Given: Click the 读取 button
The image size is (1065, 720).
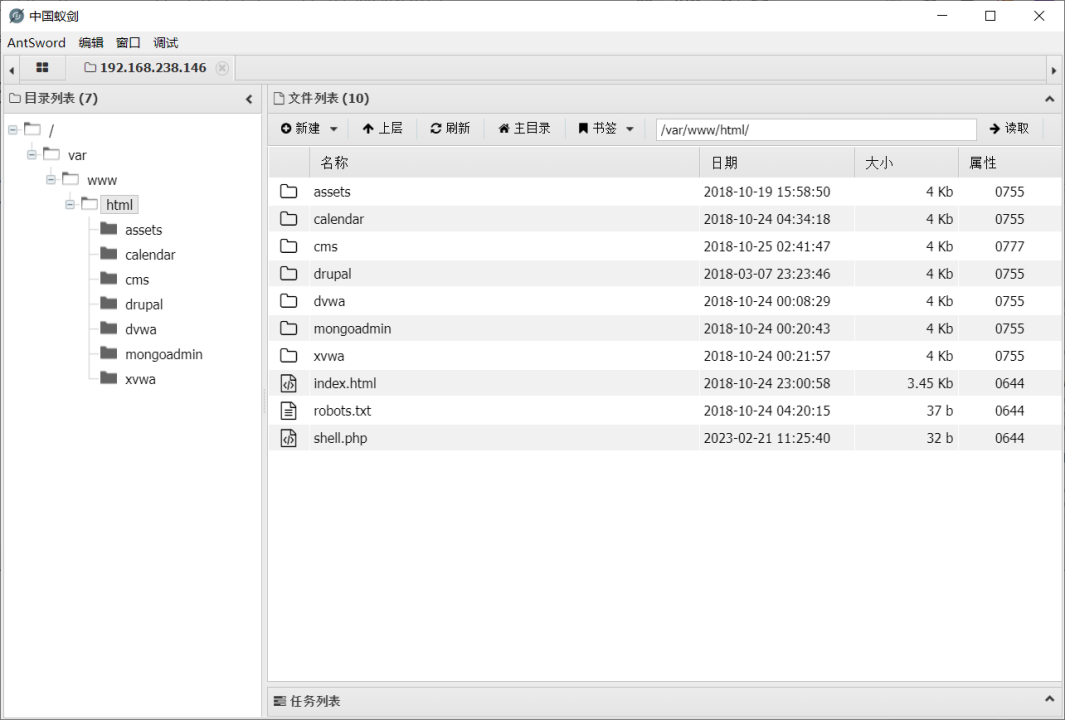Looking at the screenshot, I should click(1009, 128).
